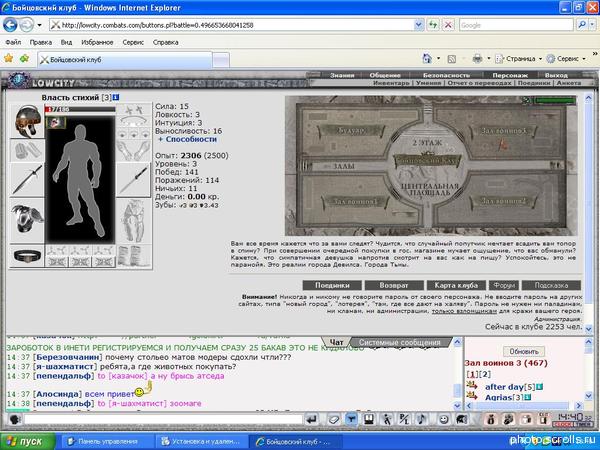Click the Подсказка button

(x=551, y=285)
